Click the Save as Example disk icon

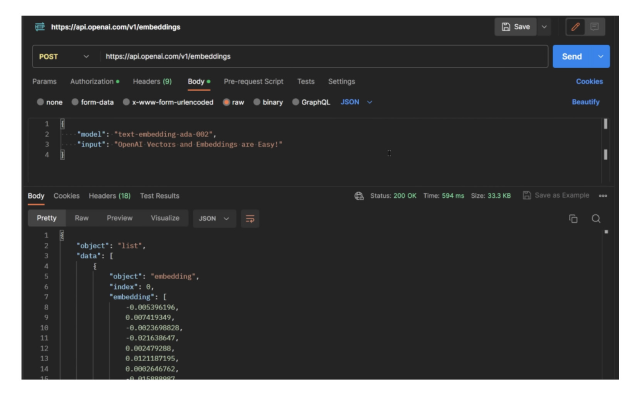pos(527,195)
